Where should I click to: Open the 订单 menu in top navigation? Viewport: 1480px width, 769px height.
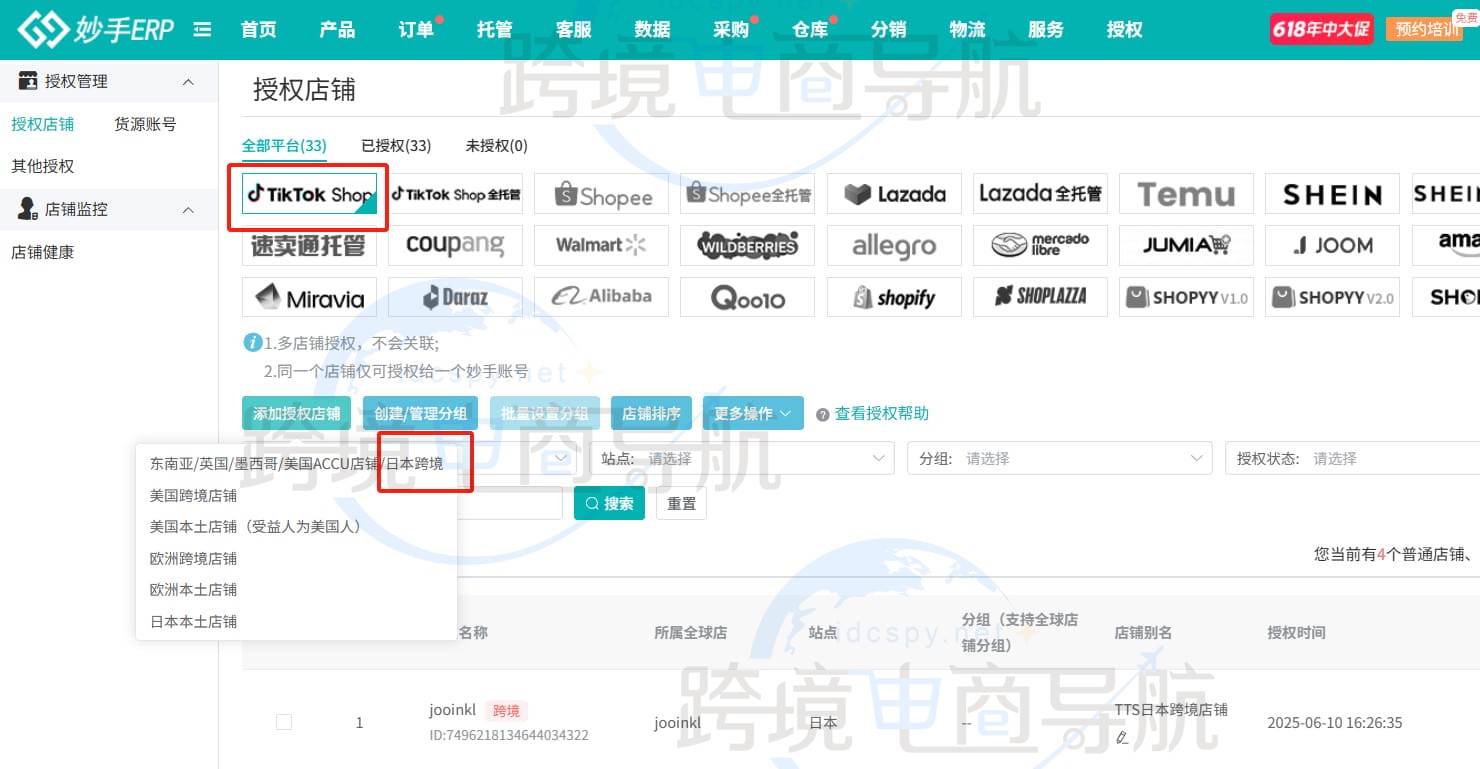pos(415,29)
